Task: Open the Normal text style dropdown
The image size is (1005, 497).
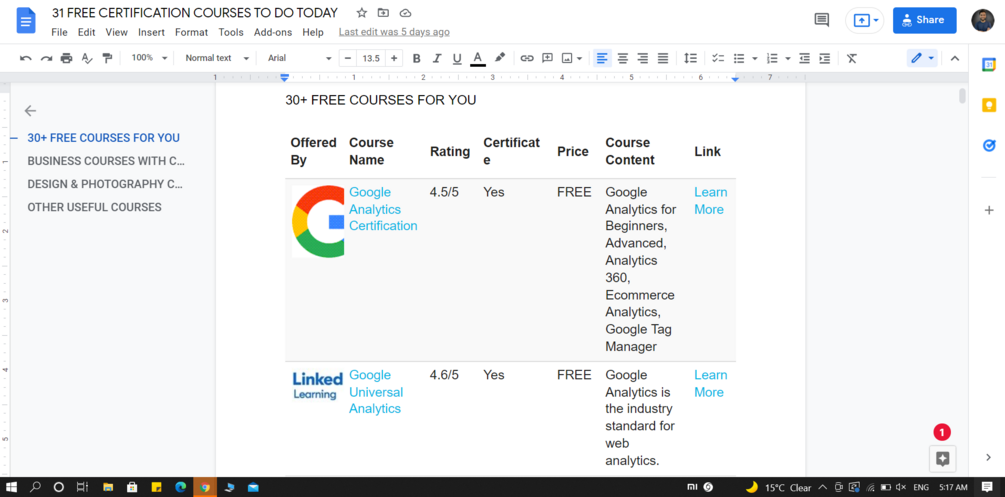Action: 217,58
